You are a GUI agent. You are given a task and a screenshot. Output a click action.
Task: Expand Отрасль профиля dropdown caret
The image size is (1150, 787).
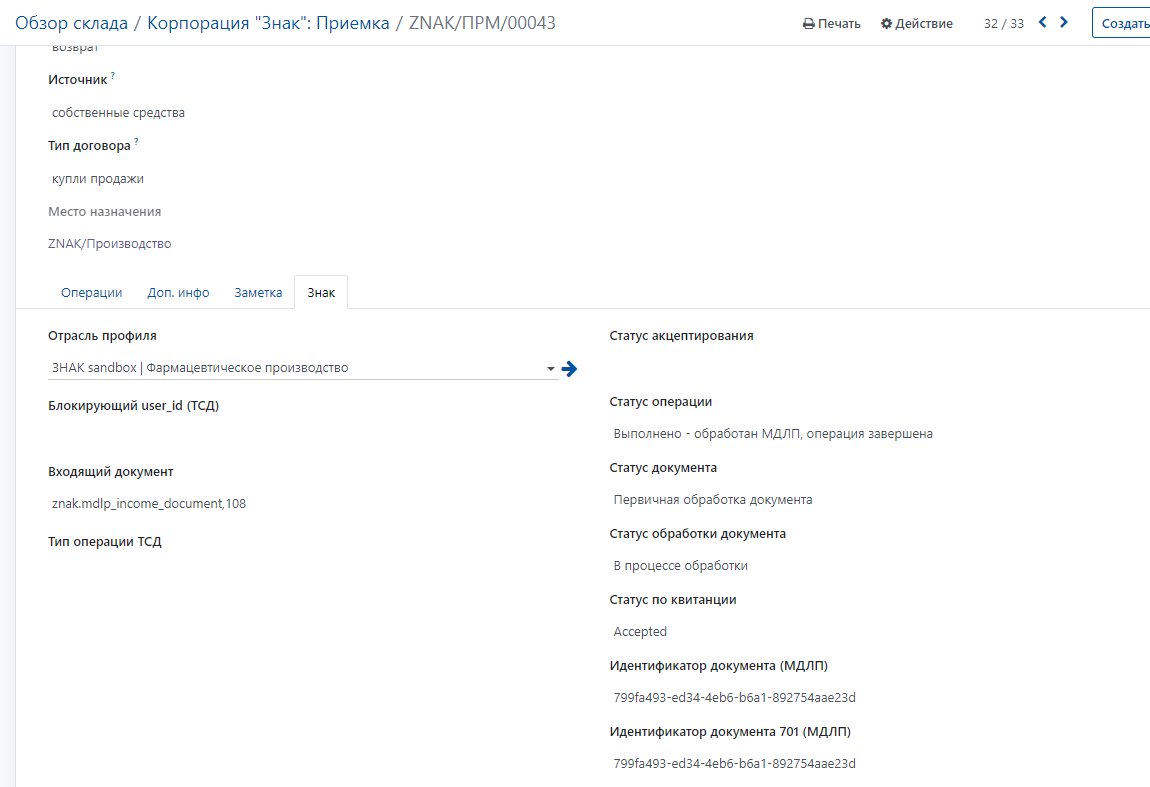coord(550,368)
